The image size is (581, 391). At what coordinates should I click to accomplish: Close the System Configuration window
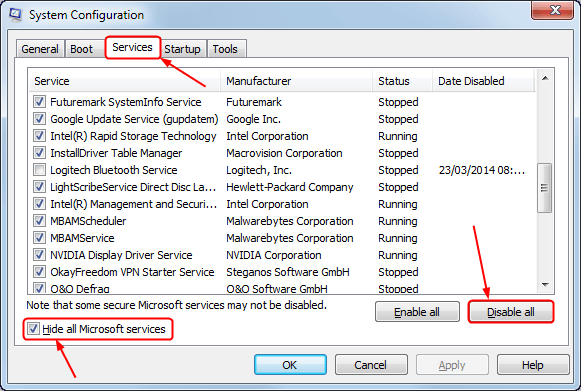pyautogui.click(x=552, y=10)
